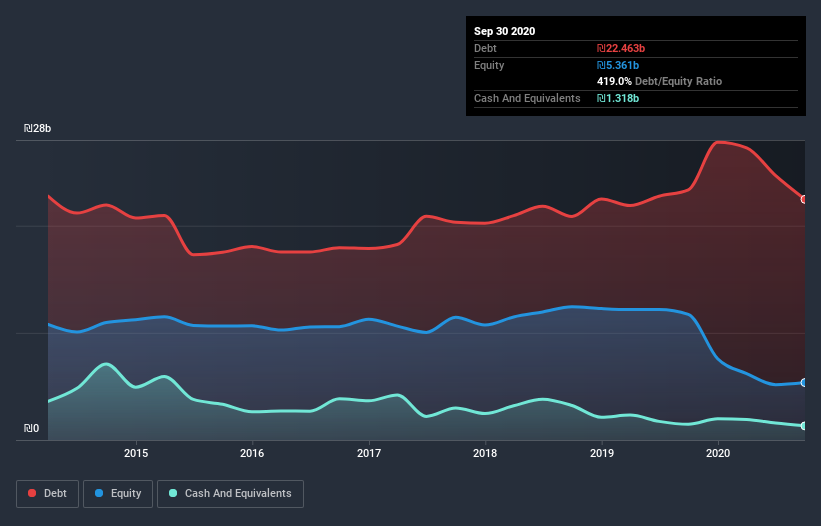Click the red Debt legend dot

pyautogui.click(x=32, y=493)
